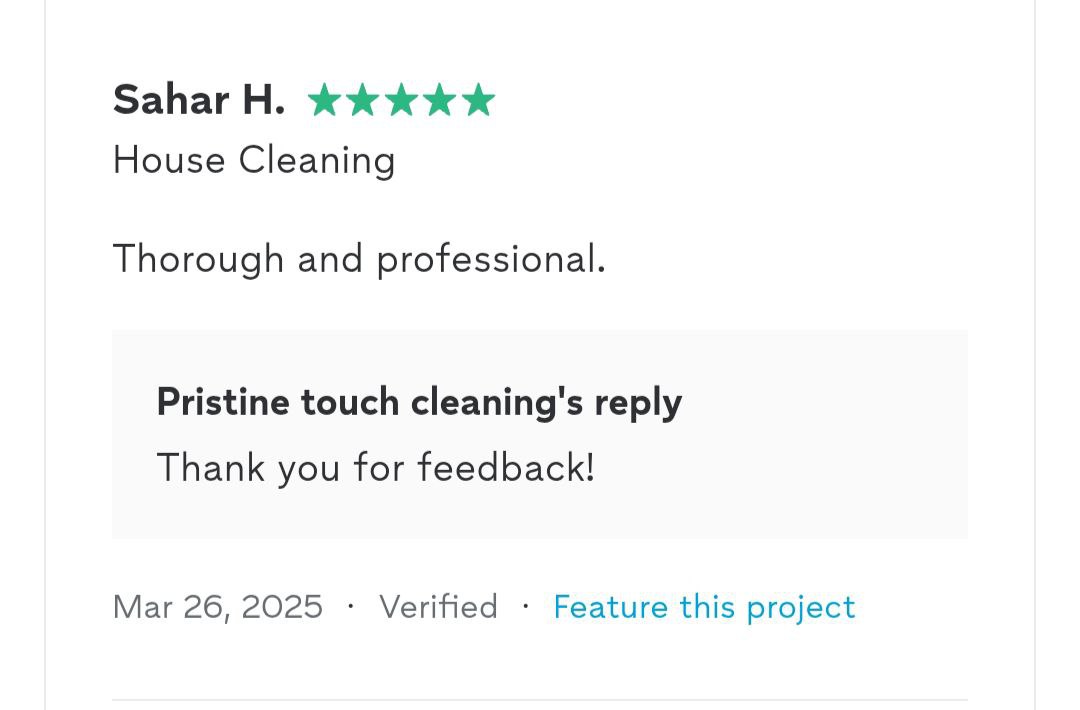Click the fourth green rating star
The height and width of the screenshot is (710, 1080).
click(440, 101)
